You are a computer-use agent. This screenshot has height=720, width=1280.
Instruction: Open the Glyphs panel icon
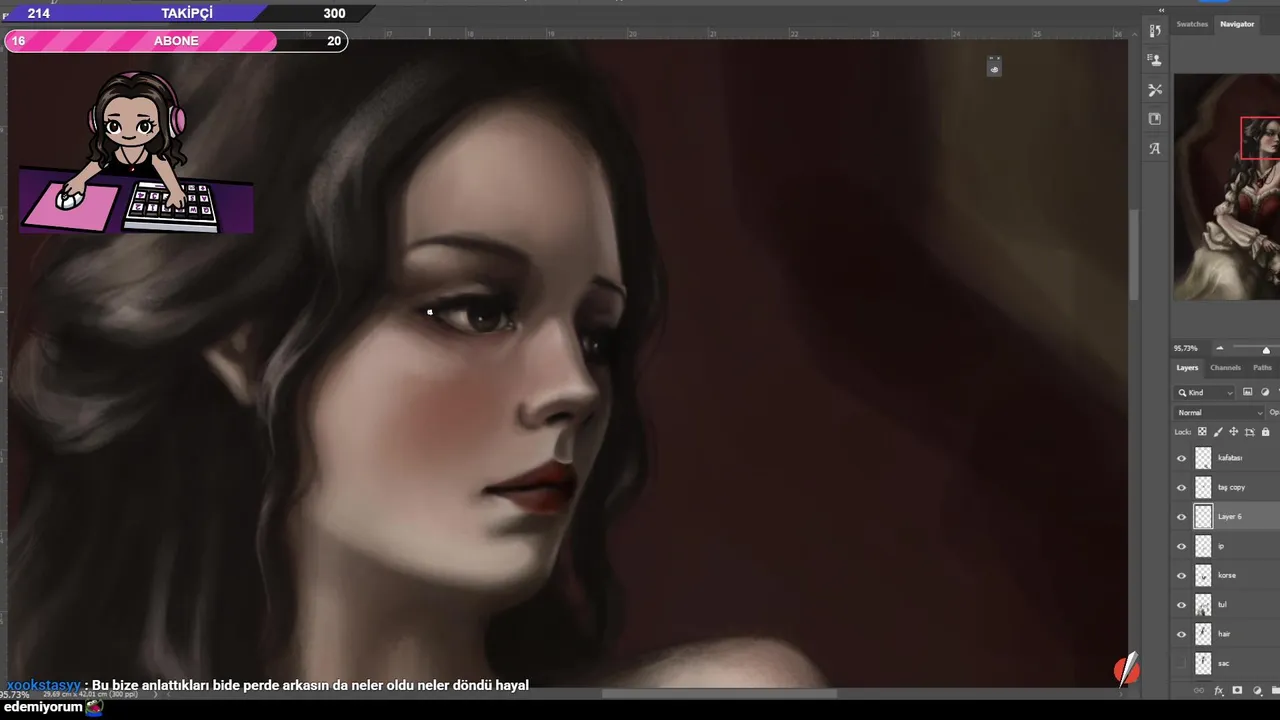(x=1155, y=148)
